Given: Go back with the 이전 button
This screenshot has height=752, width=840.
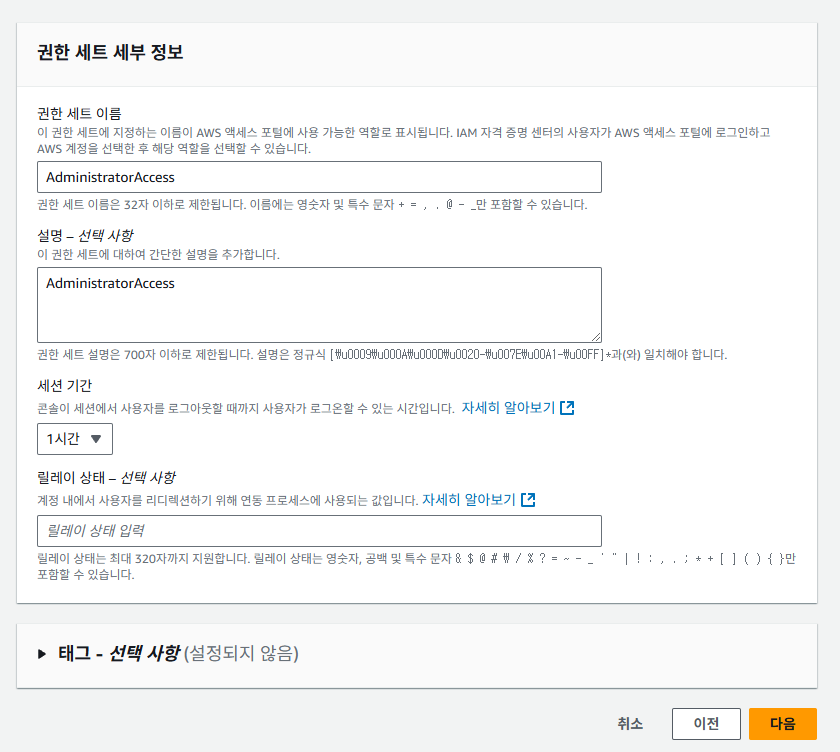Looking at the screenshot, I should (706, 724).
